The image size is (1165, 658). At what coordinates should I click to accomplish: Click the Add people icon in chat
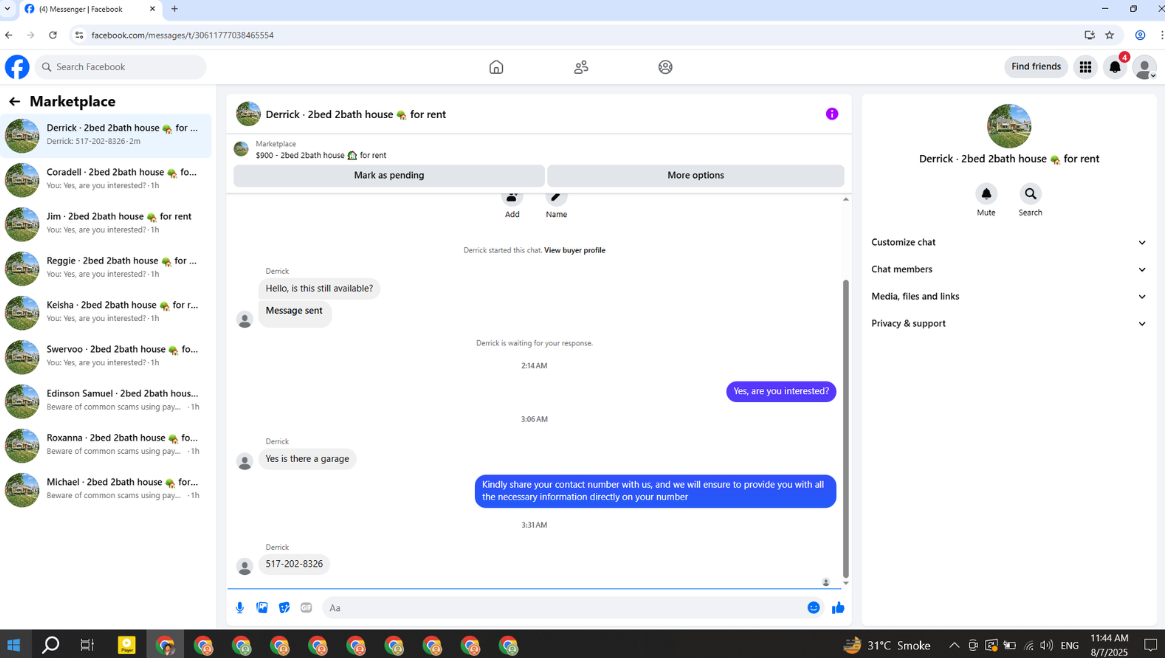[x=512, y=198]
